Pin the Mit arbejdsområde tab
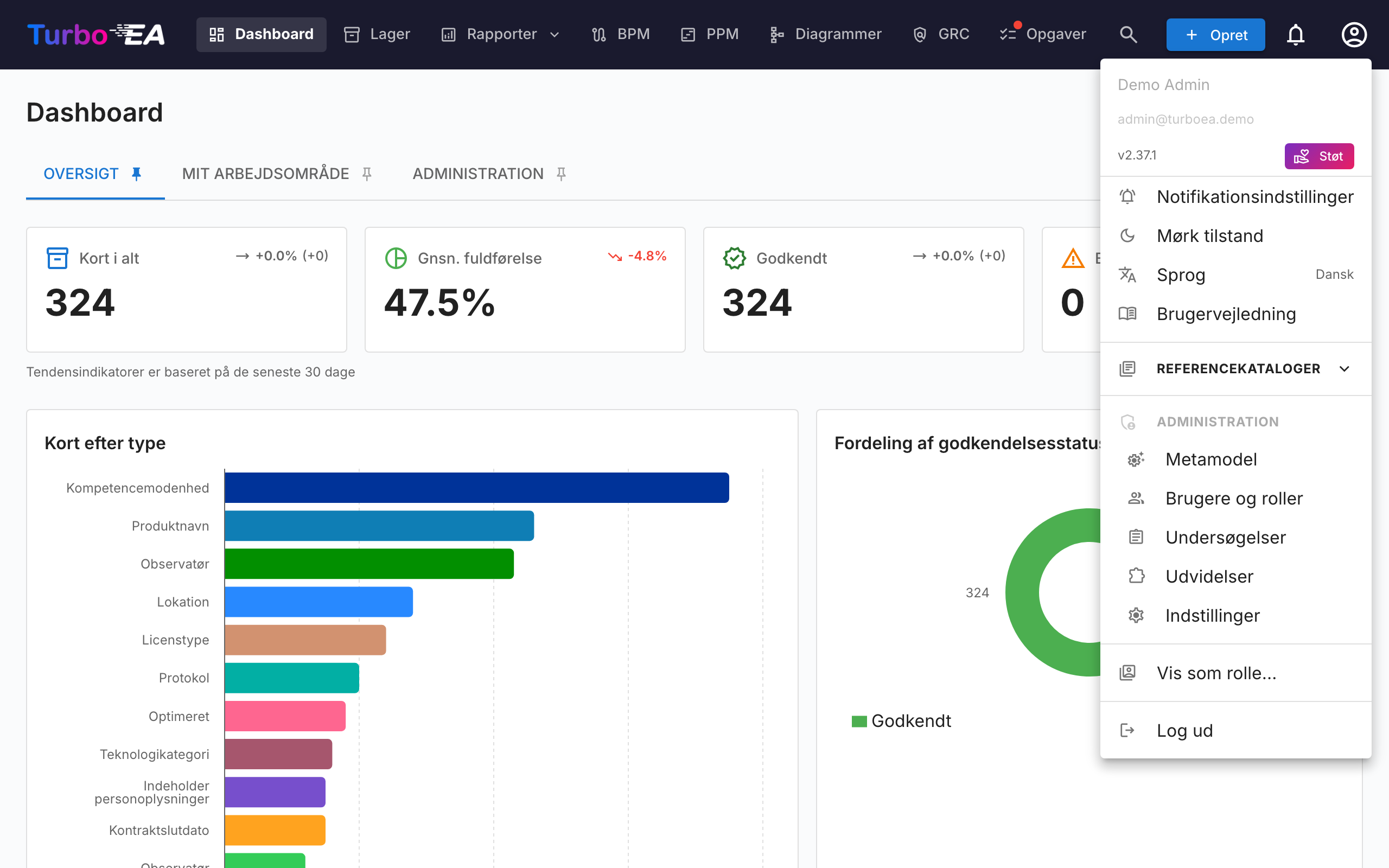1389x868 pixels. pyautogui.click(x=367, y=174)
